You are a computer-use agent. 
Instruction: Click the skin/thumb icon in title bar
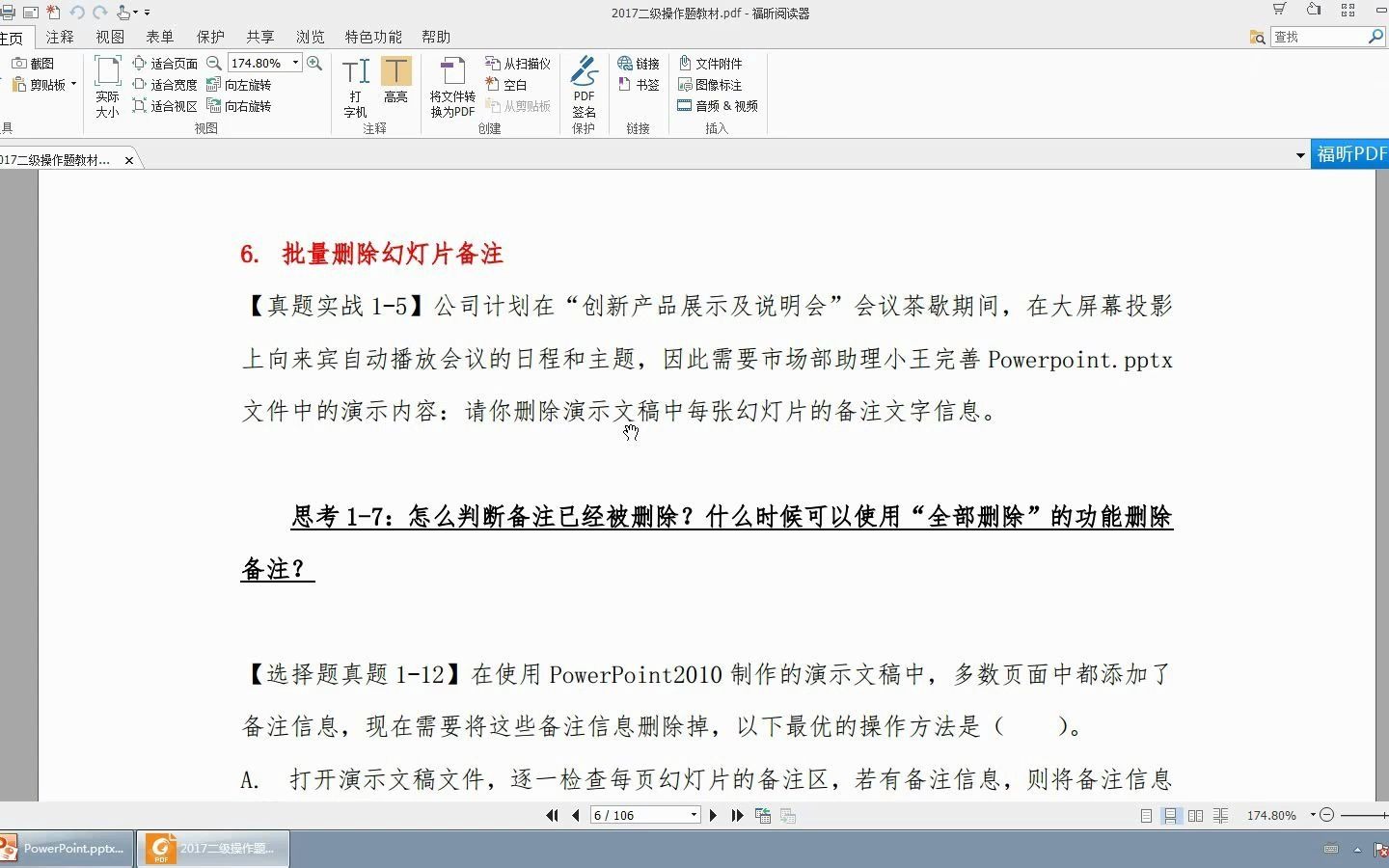point(1314,10)
